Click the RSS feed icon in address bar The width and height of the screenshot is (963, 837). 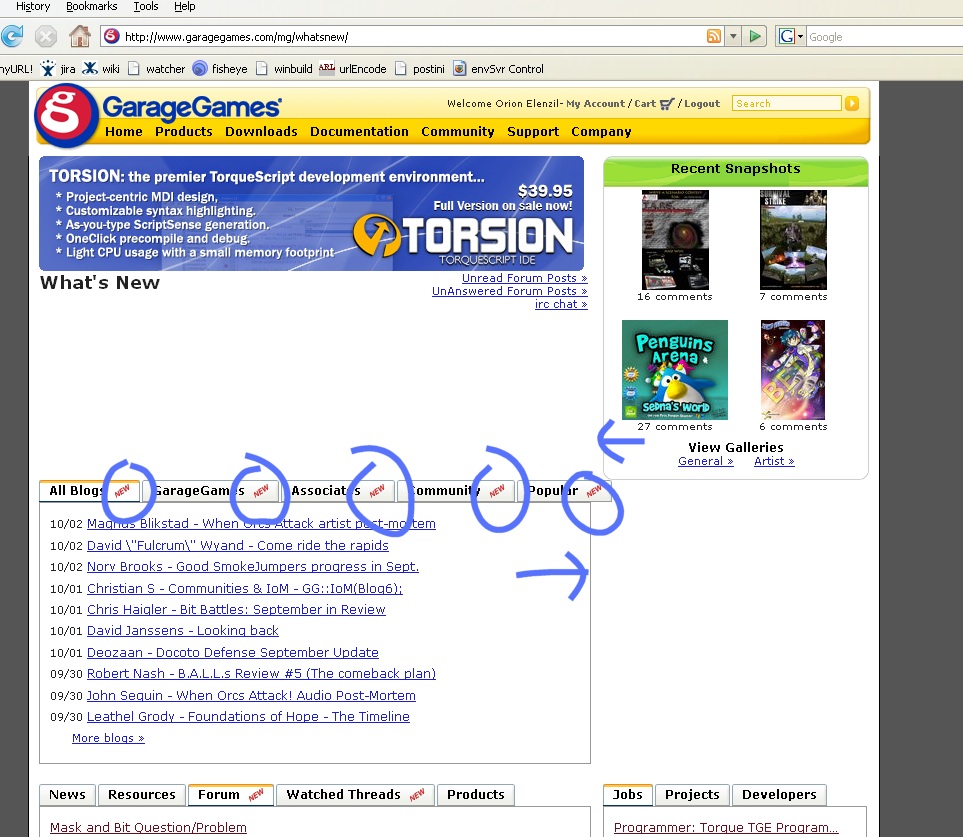[714, 37]
